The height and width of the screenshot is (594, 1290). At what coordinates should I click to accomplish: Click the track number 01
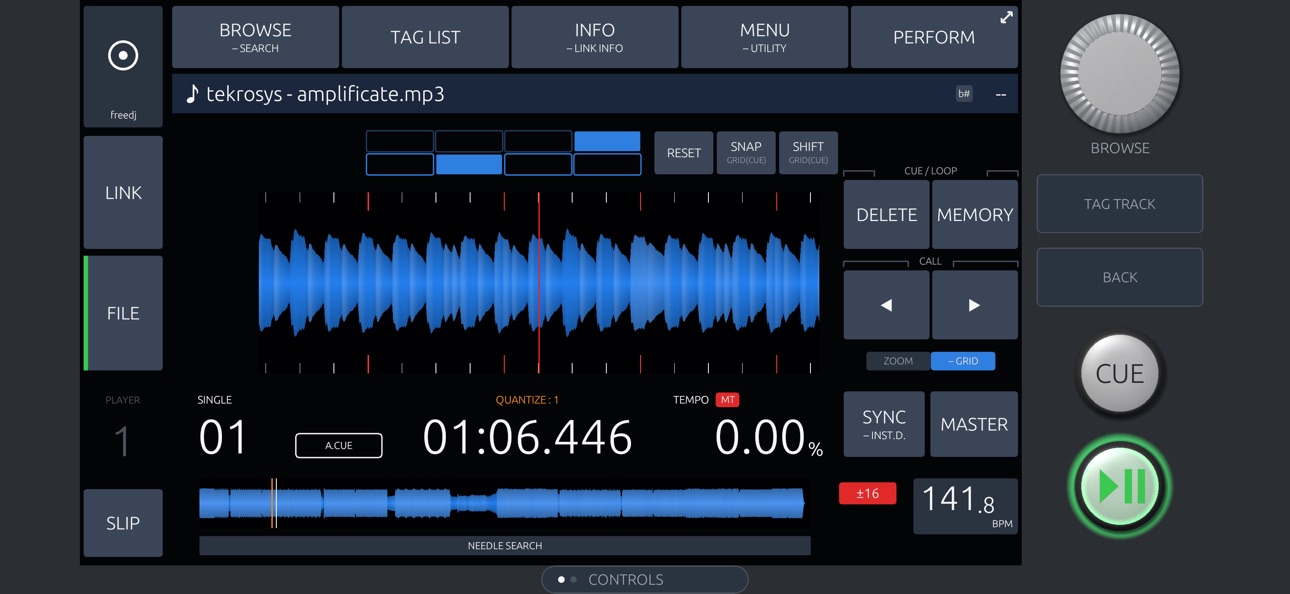[x=223, y=438]
